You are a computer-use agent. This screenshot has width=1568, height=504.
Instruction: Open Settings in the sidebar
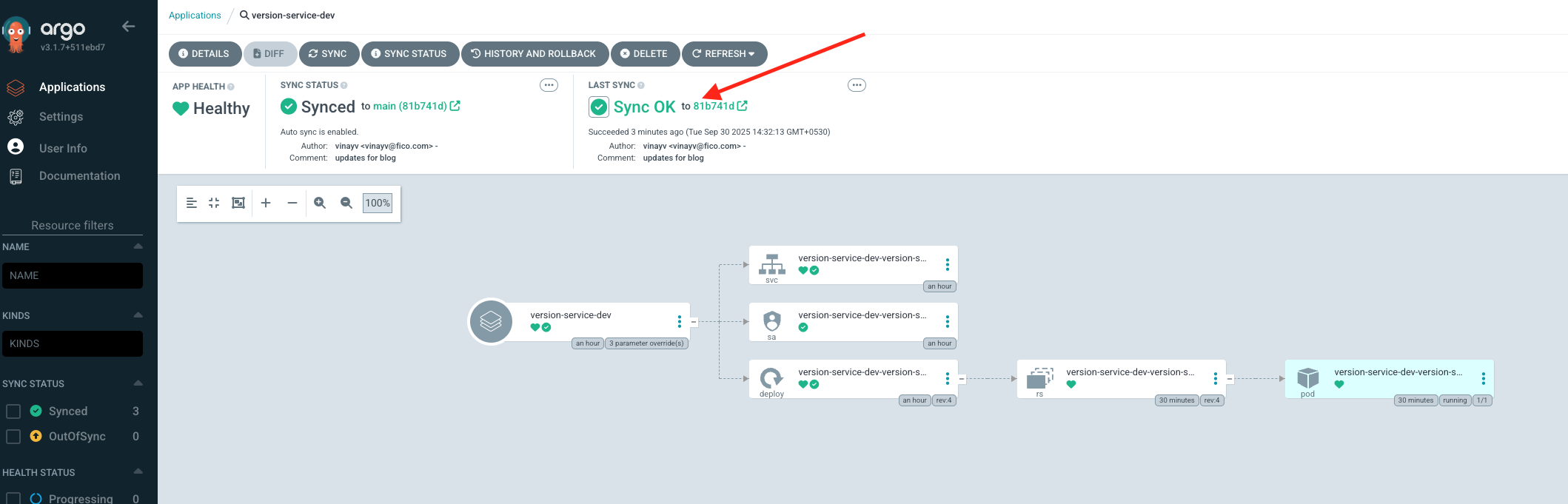61,117
